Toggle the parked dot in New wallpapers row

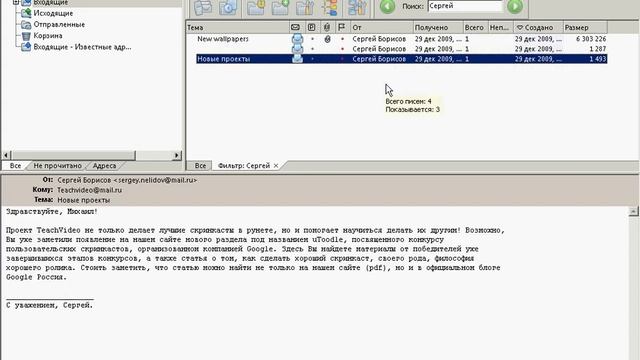coord(312,39)
